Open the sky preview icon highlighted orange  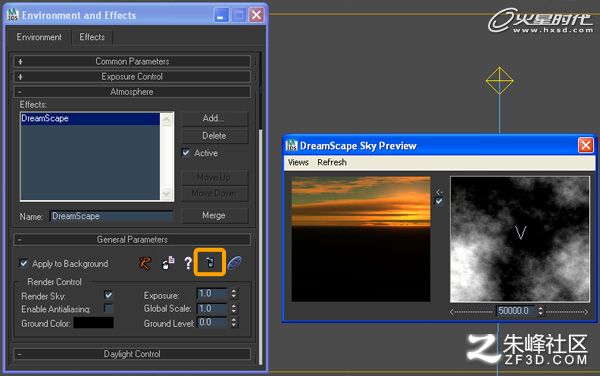tap(210, 262)
